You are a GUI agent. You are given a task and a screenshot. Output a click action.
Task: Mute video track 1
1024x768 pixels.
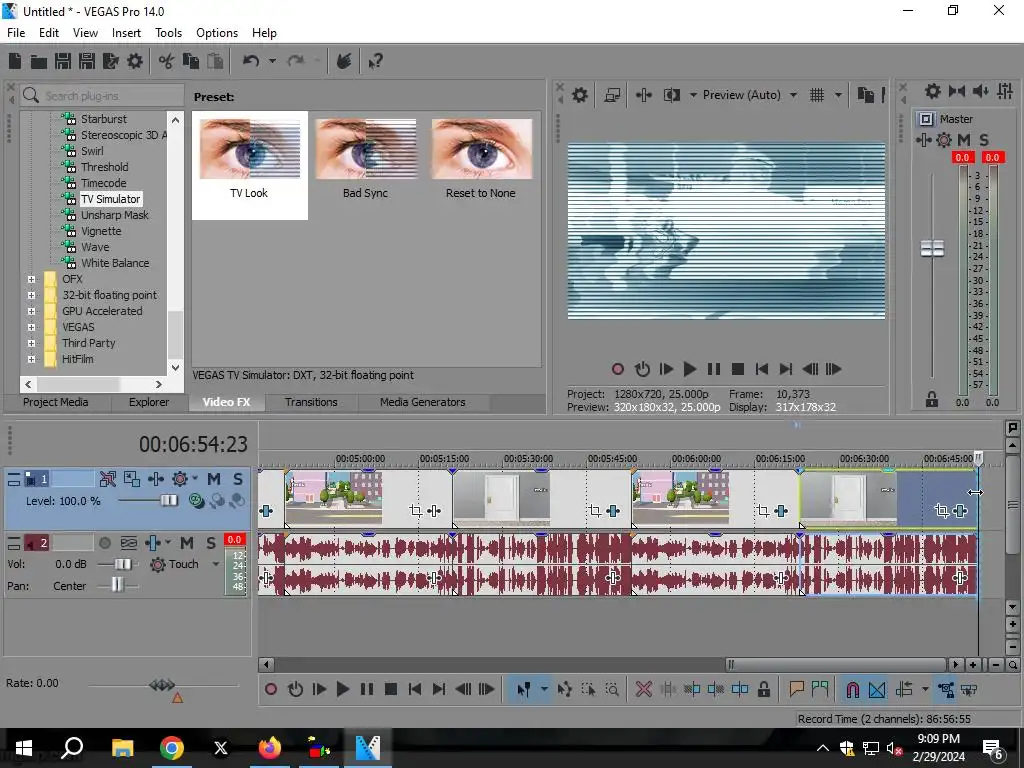pos(214,479)
